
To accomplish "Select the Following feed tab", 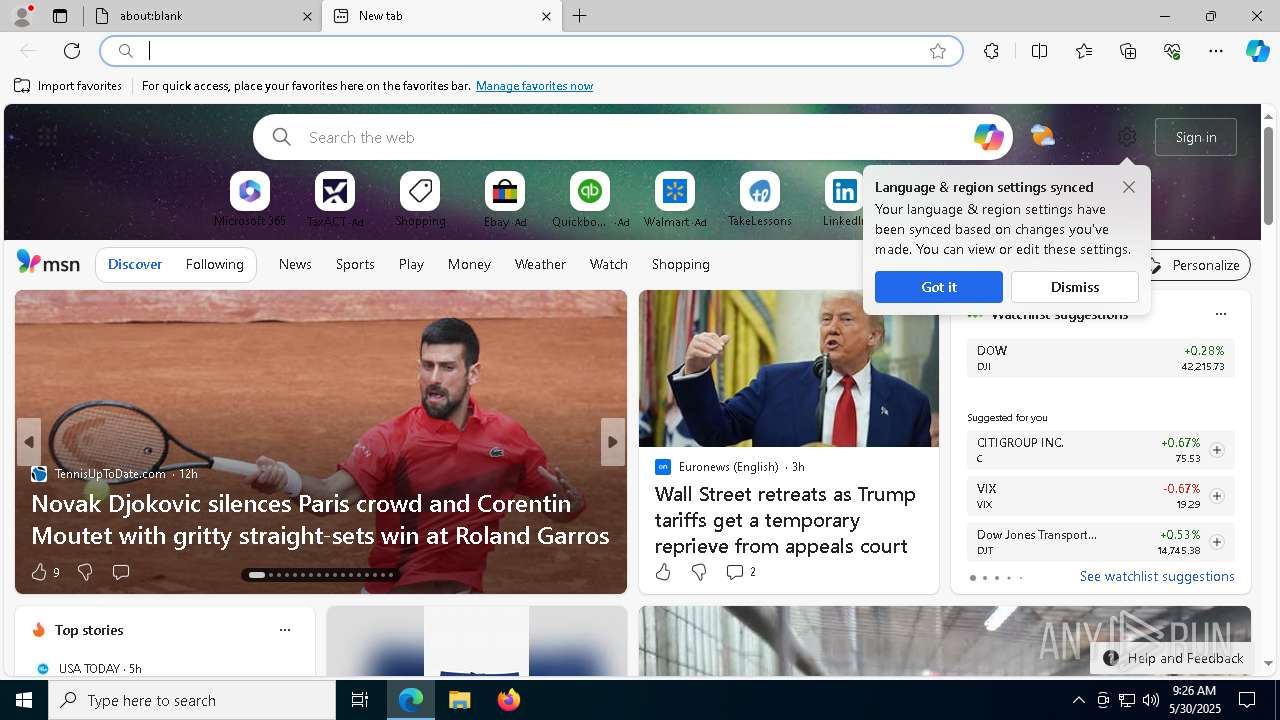I will tap(214, 264).
